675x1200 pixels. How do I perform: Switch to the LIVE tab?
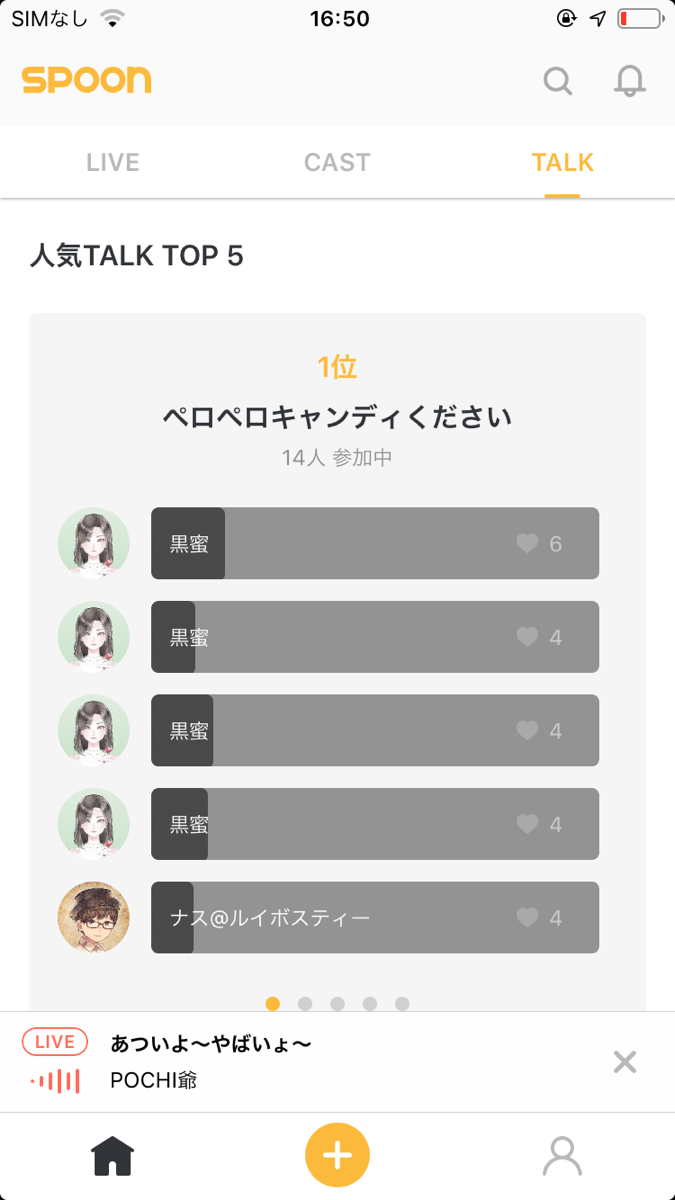coord(112,162)
